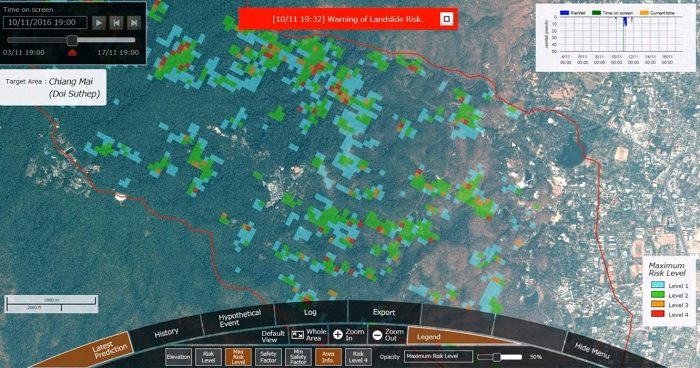Click the red current-time marker under the slider
This screenshot has width=700, height=368.
point(72,53)
